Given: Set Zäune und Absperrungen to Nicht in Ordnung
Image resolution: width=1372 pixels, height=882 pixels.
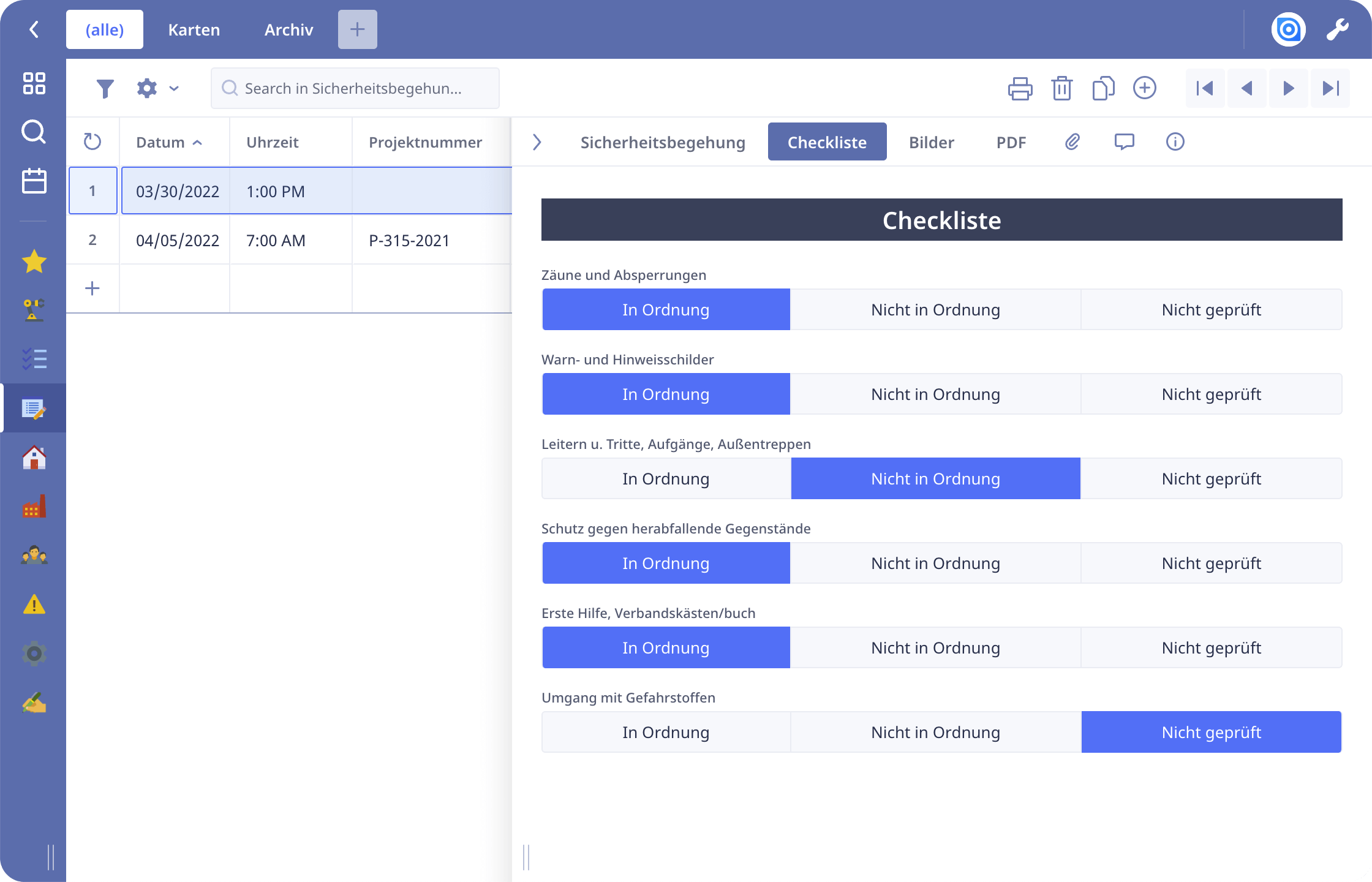Looking at the screenshot, I should click(x=935, y=310).
